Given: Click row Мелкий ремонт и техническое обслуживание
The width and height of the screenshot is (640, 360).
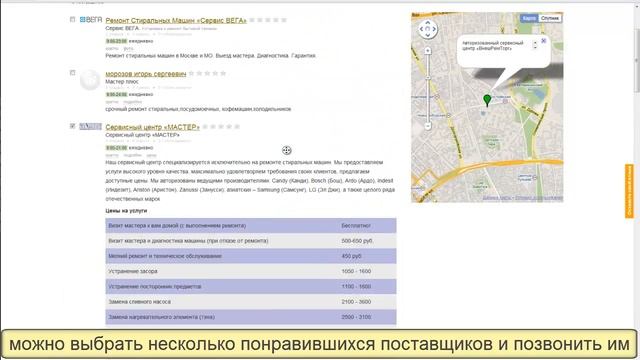Looking at the screenshot, I should pyautogui.click(x=251, y=256).
